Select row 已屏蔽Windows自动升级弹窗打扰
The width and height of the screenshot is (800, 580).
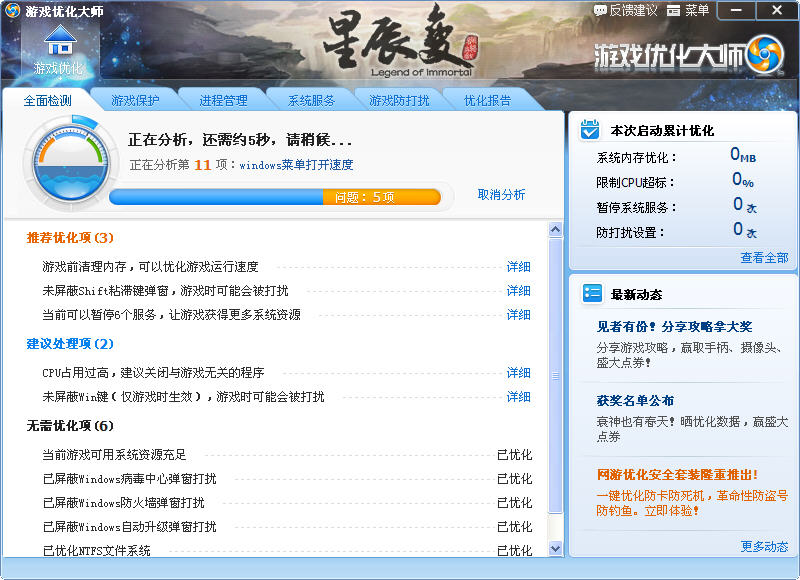coord(287,526)
